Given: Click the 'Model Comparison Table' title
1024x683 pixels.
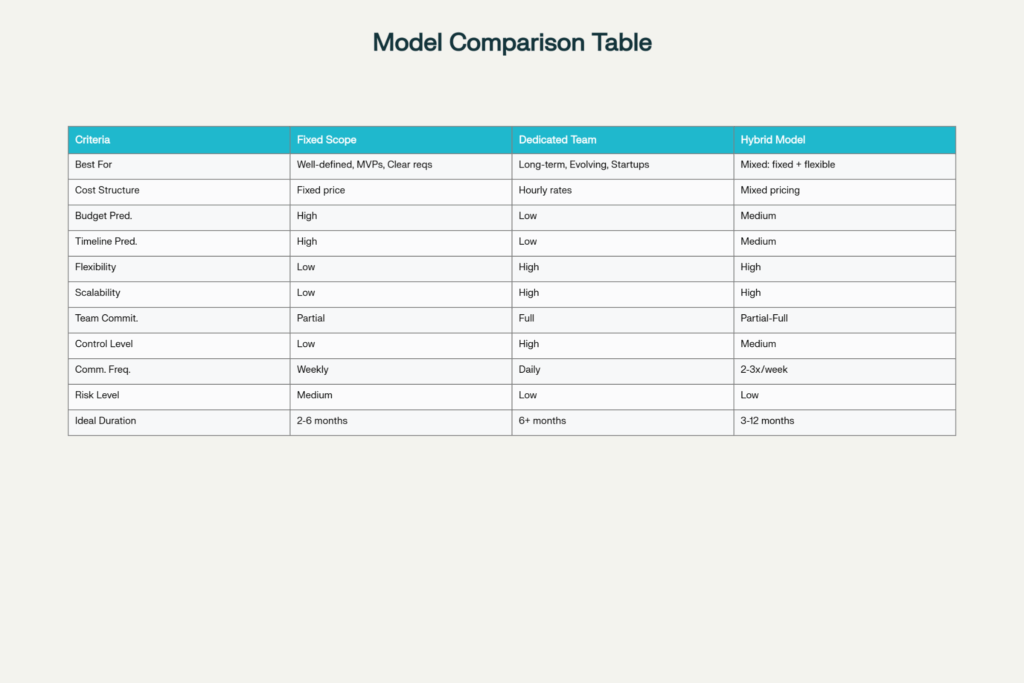Looking at the screenshot, I should (x=512, y=43).
